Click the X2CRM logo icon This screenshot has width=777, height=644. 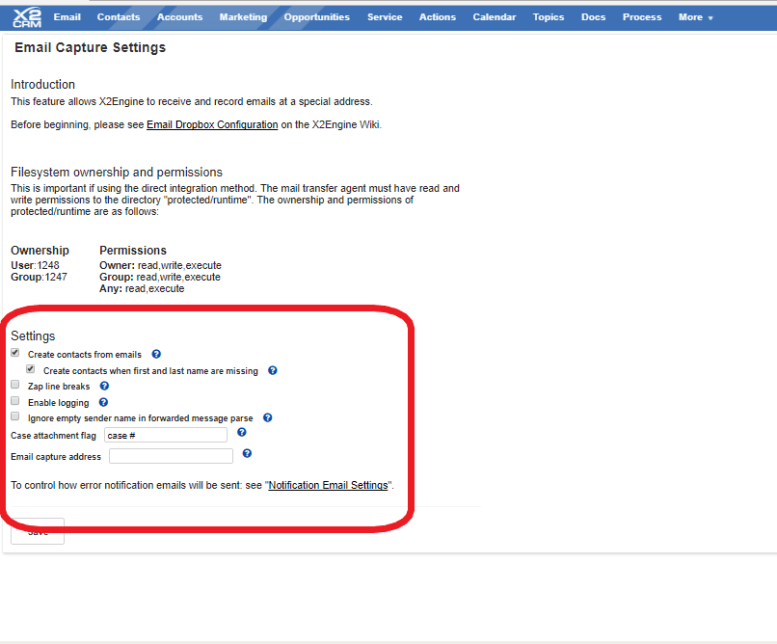click(27, 18)
